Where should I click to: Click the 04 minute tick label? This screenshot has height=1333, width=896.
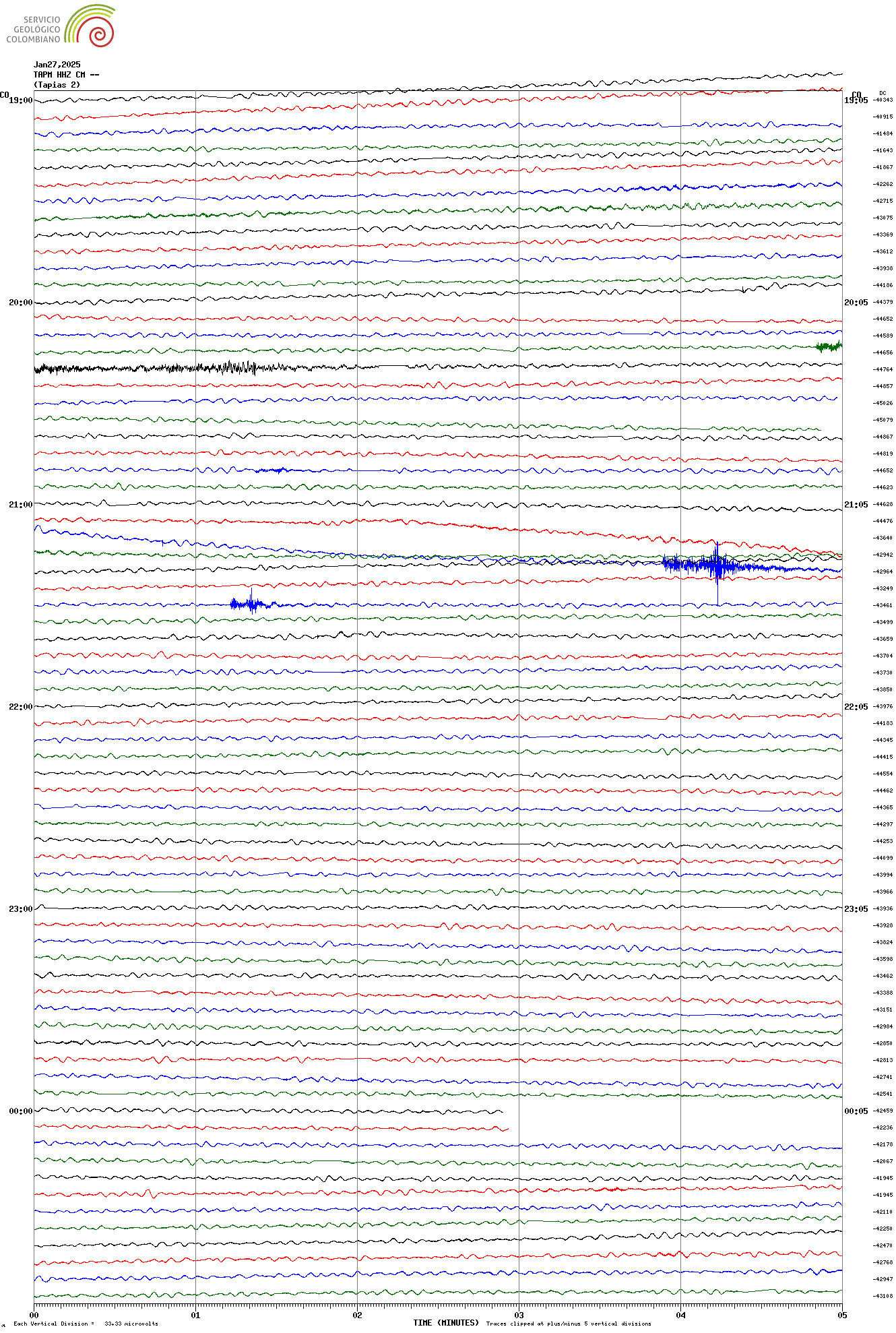point(680,1315)
